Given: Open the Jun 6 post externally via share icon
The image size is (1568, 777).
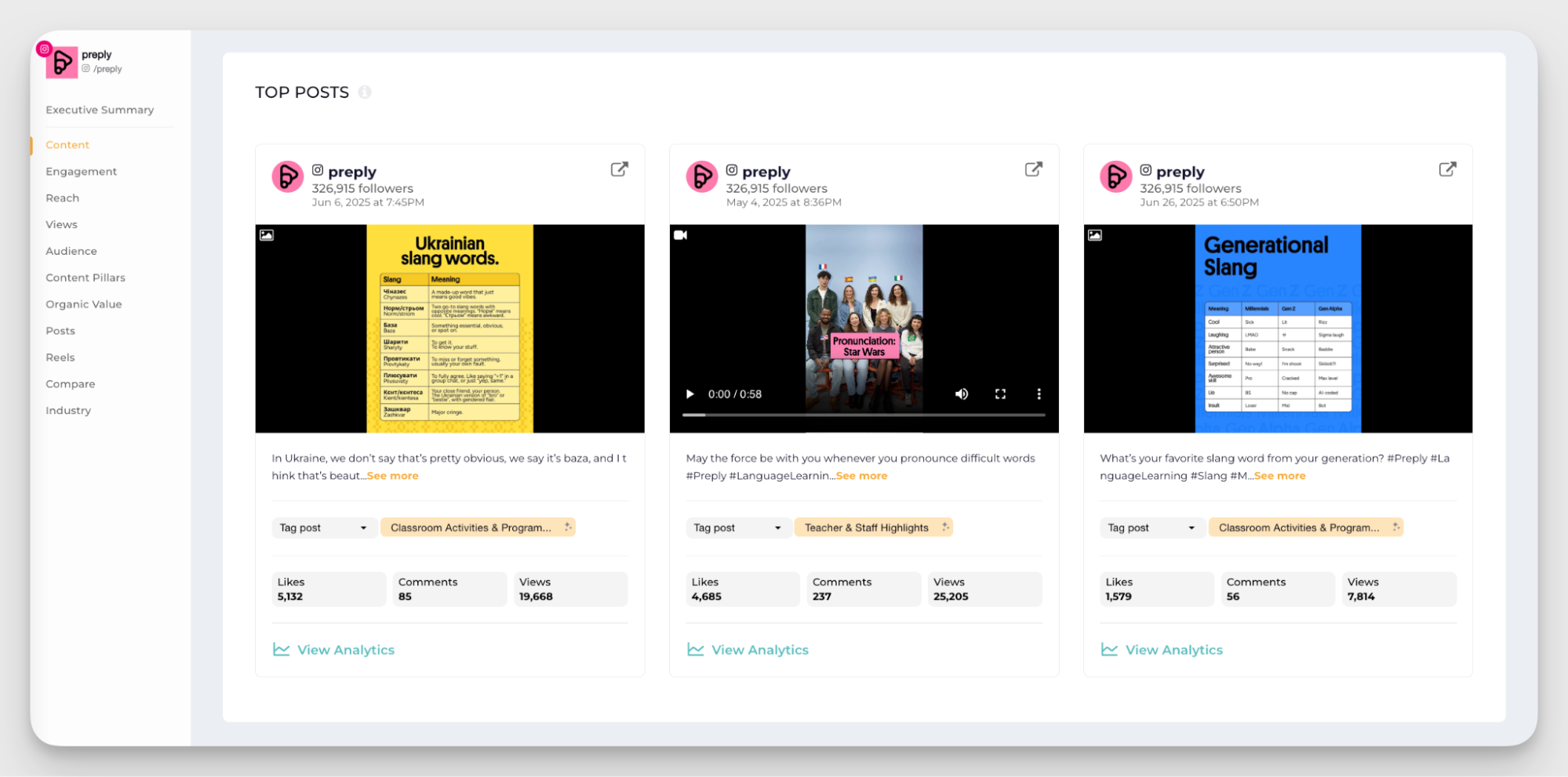Looking at the screenshot, I should [x=619, y=169].
